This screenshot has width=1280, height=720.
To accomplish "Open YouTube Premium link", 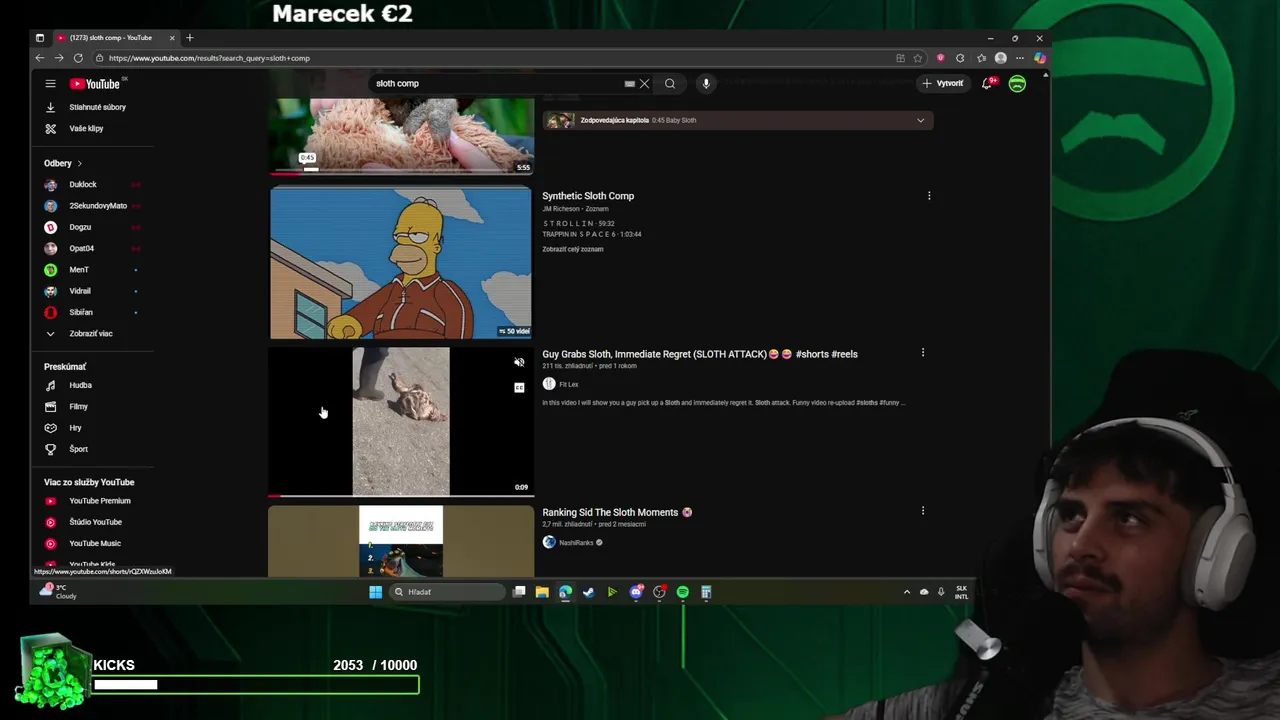I will click(99, 501).
